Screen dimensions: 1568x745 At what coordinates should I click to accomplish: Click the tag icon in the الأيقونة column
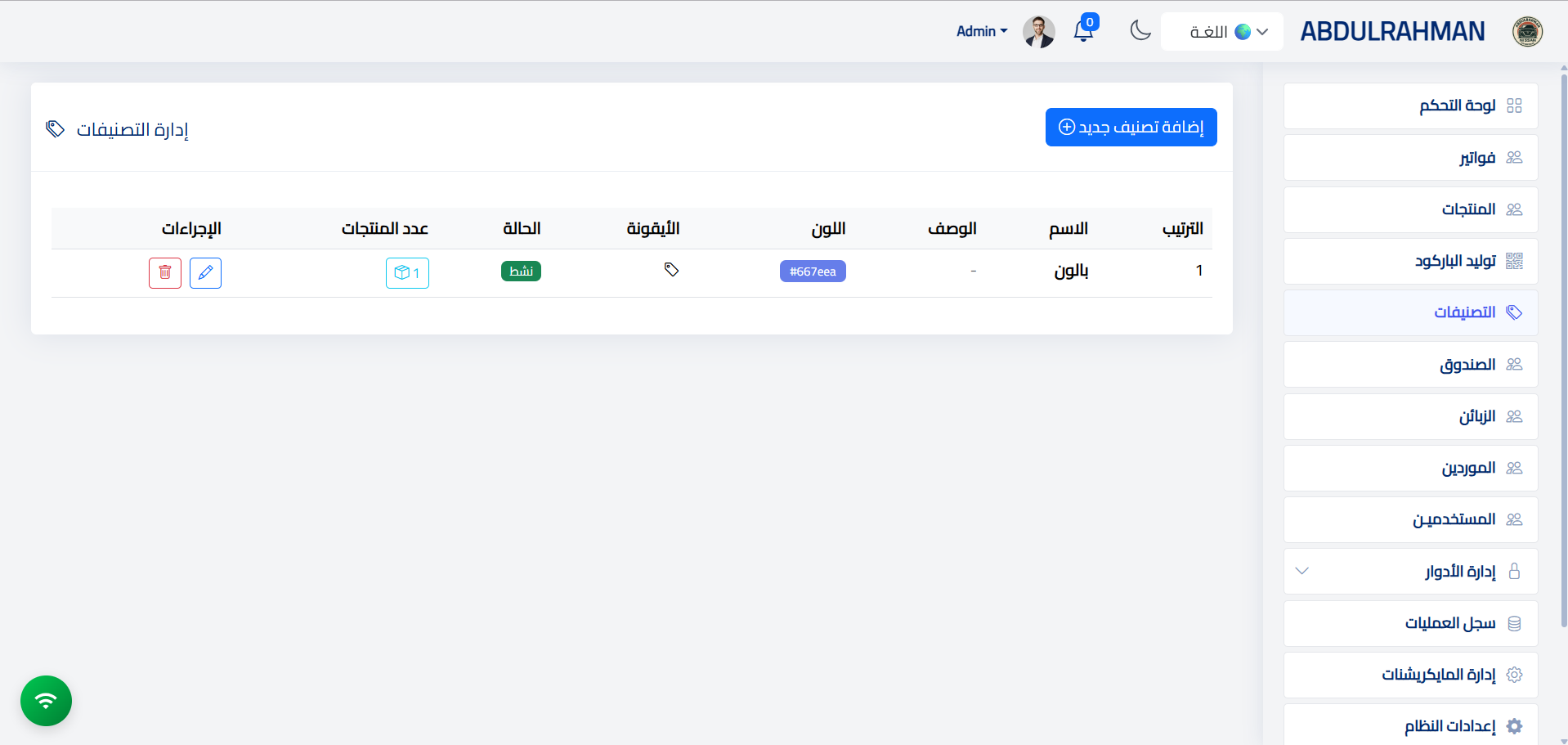pyautogui.click(x=671, y=270)
